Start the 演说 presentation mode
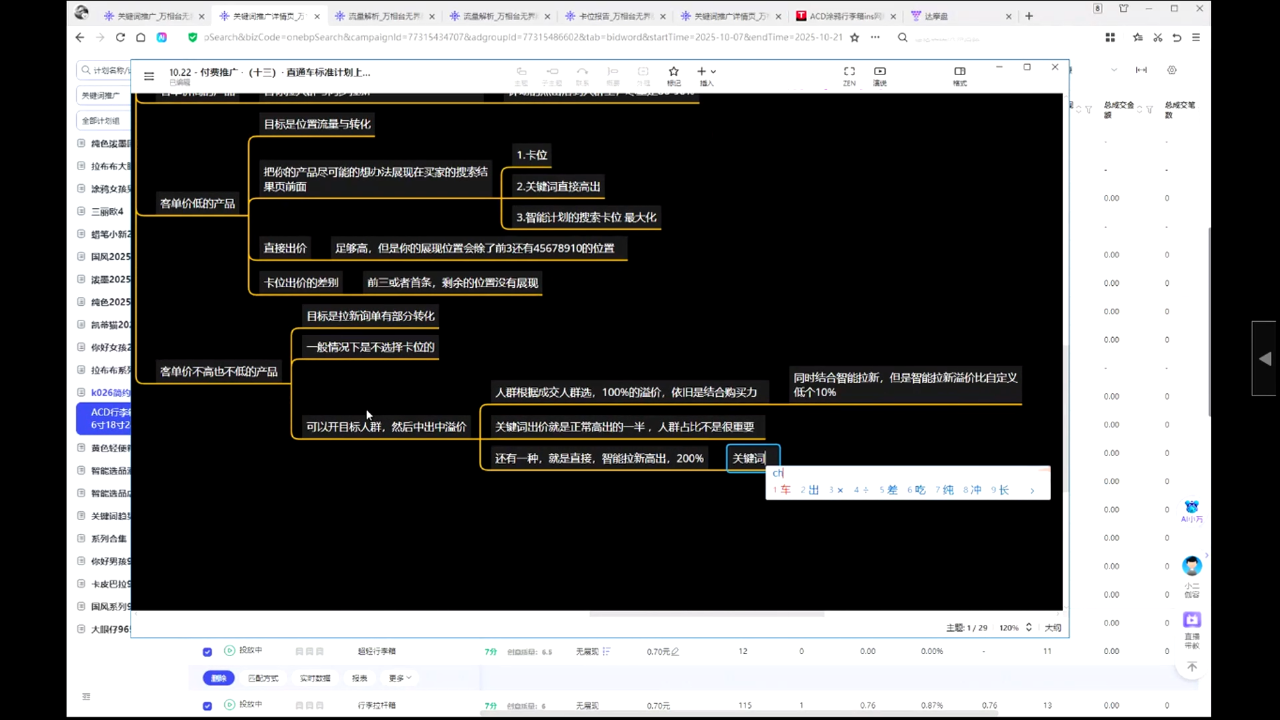Screen dimensions: 1280x720 pos(880,72)
